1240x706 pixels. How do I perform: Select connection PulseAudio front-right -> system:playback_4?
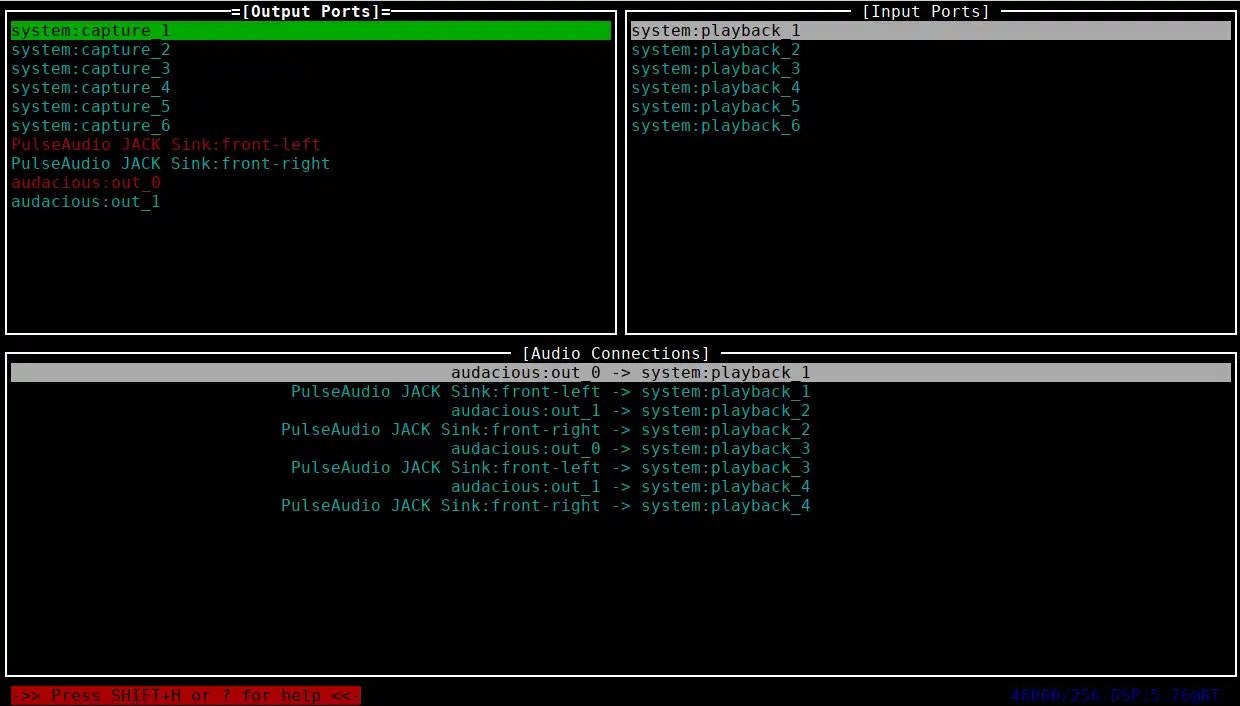tap(546, 506)
